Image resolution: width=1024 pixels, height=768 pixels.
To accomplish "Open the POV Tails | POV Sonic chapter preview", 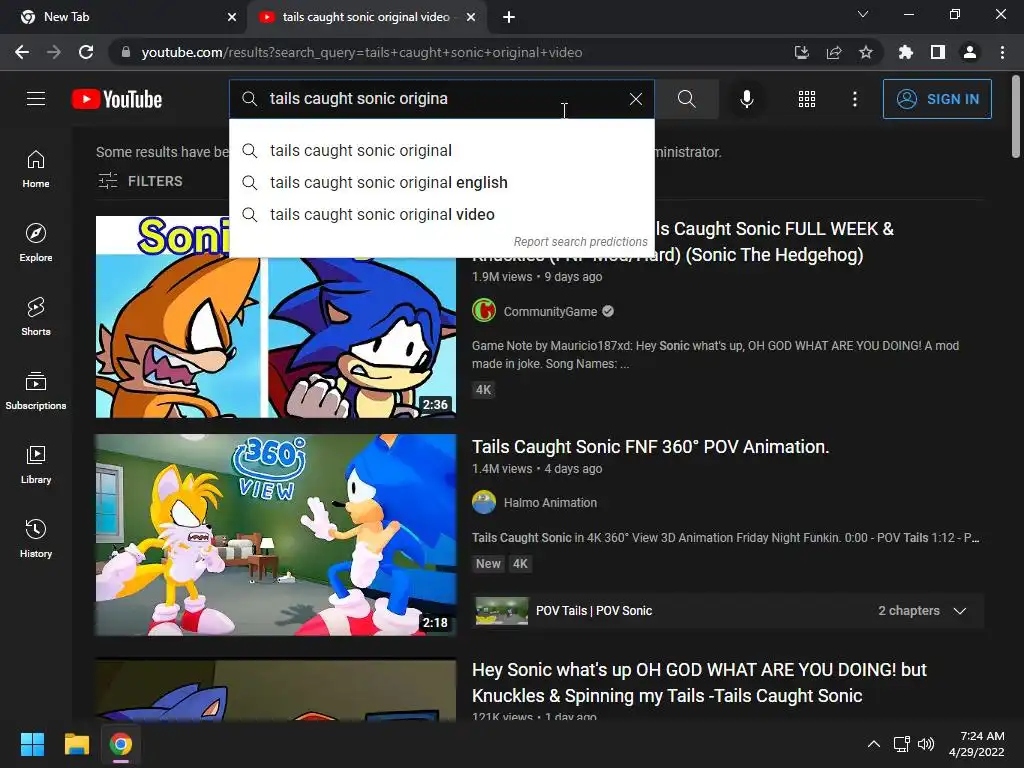I will pyautogui.click(x=502, y=611).
